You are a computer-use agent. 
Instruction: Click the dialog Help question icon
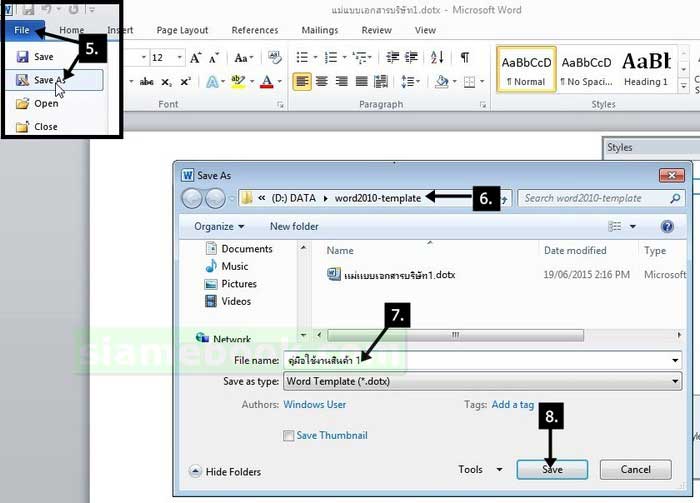pyautogui.click(x=667, y=227)
